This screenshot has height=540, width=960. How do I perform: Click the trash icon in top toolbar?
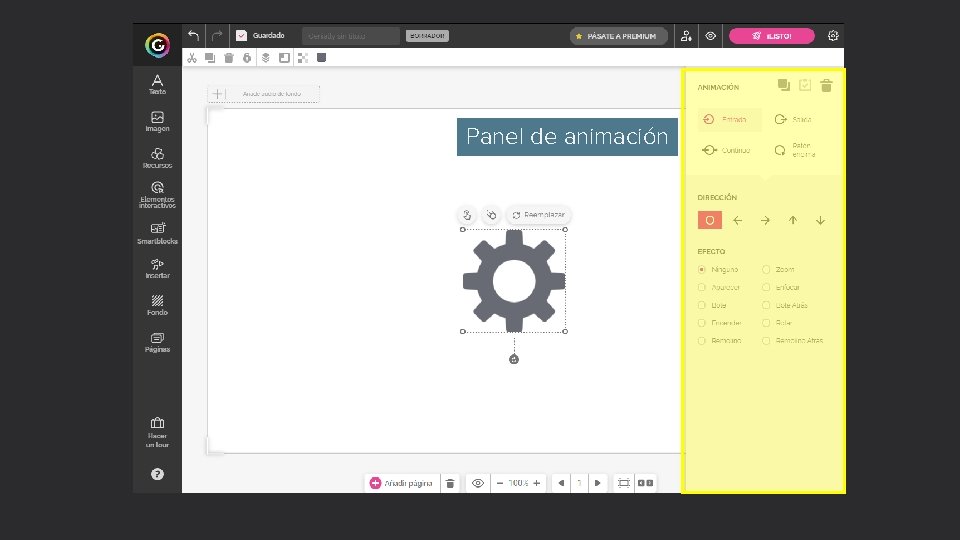[229, 58]
